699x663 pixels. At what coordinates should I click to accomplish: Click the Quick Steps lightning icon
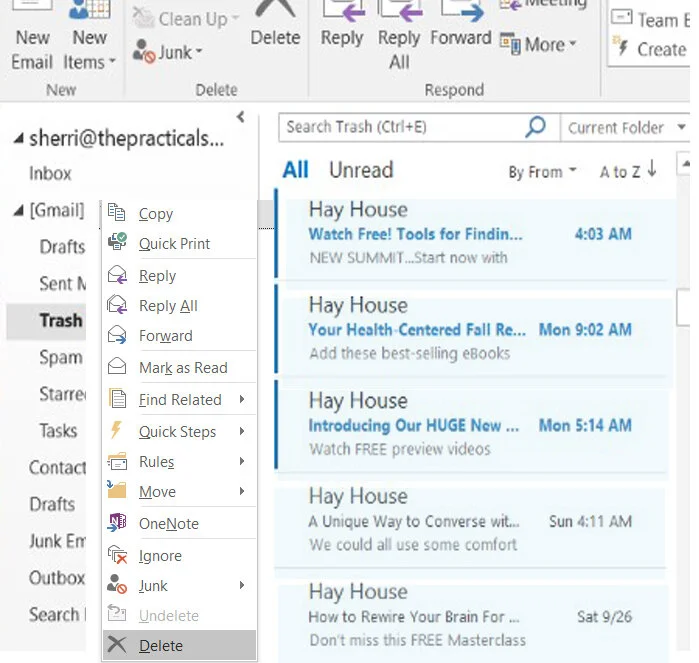tap(116, 430)
